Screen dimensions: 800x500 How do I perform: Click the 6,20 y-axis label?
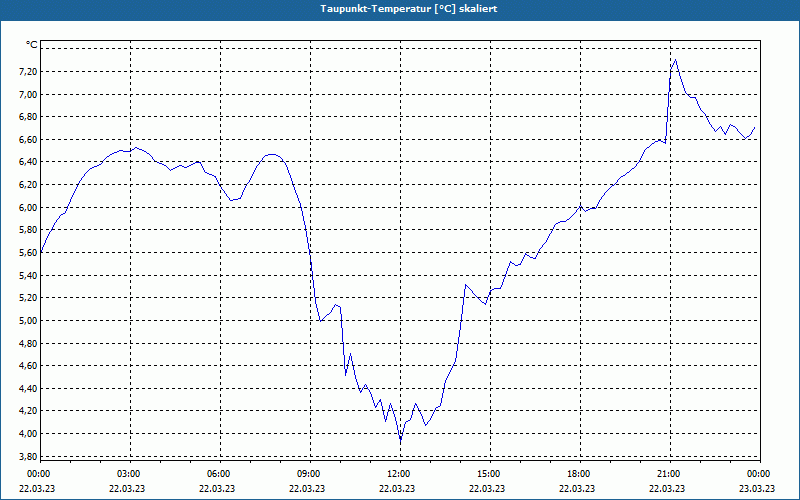tap(28, 185)
